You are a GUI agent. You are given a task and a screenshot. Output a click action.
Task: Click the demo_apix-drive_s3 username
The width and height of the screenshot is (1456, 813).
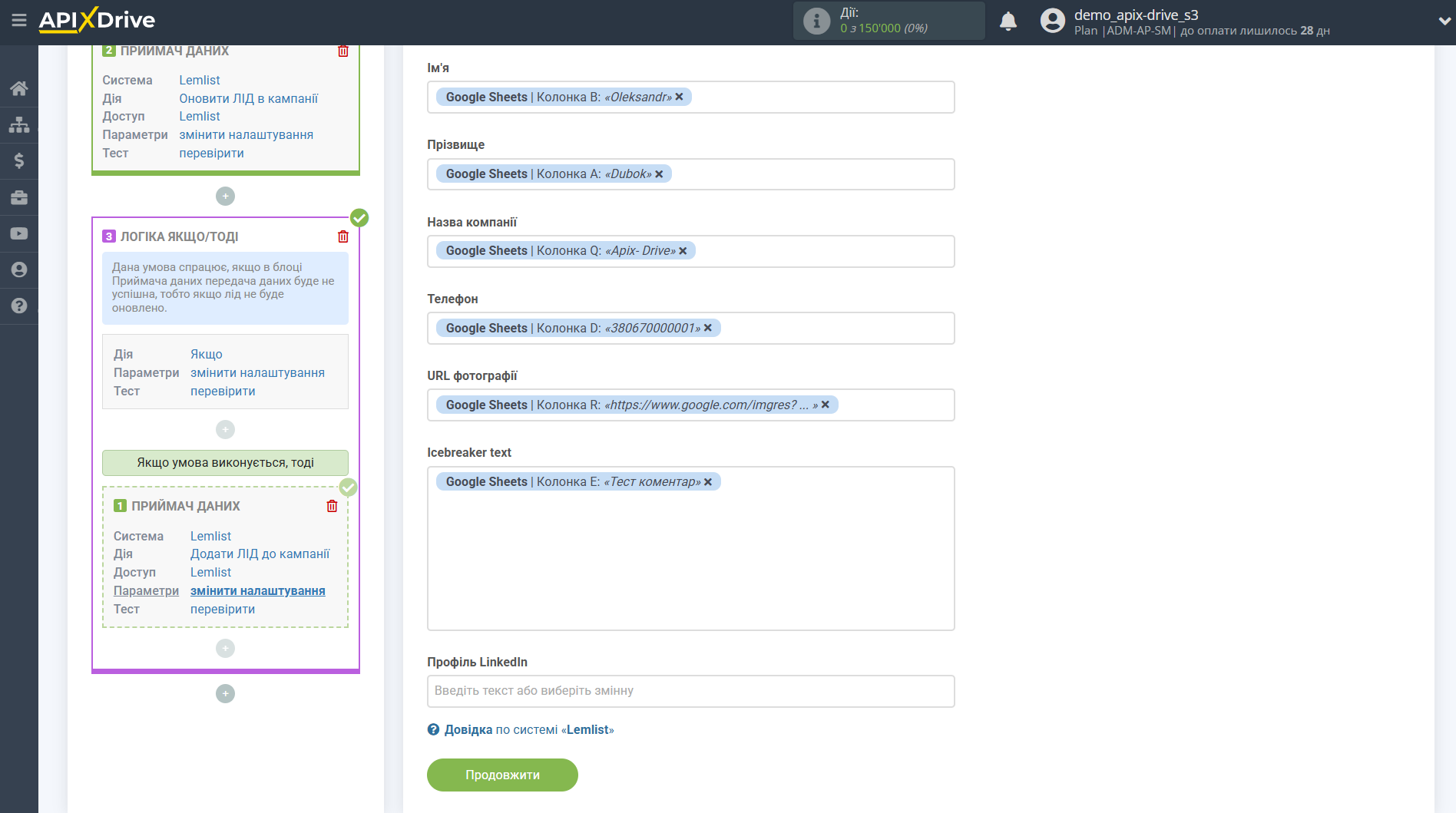(1136, 15)
